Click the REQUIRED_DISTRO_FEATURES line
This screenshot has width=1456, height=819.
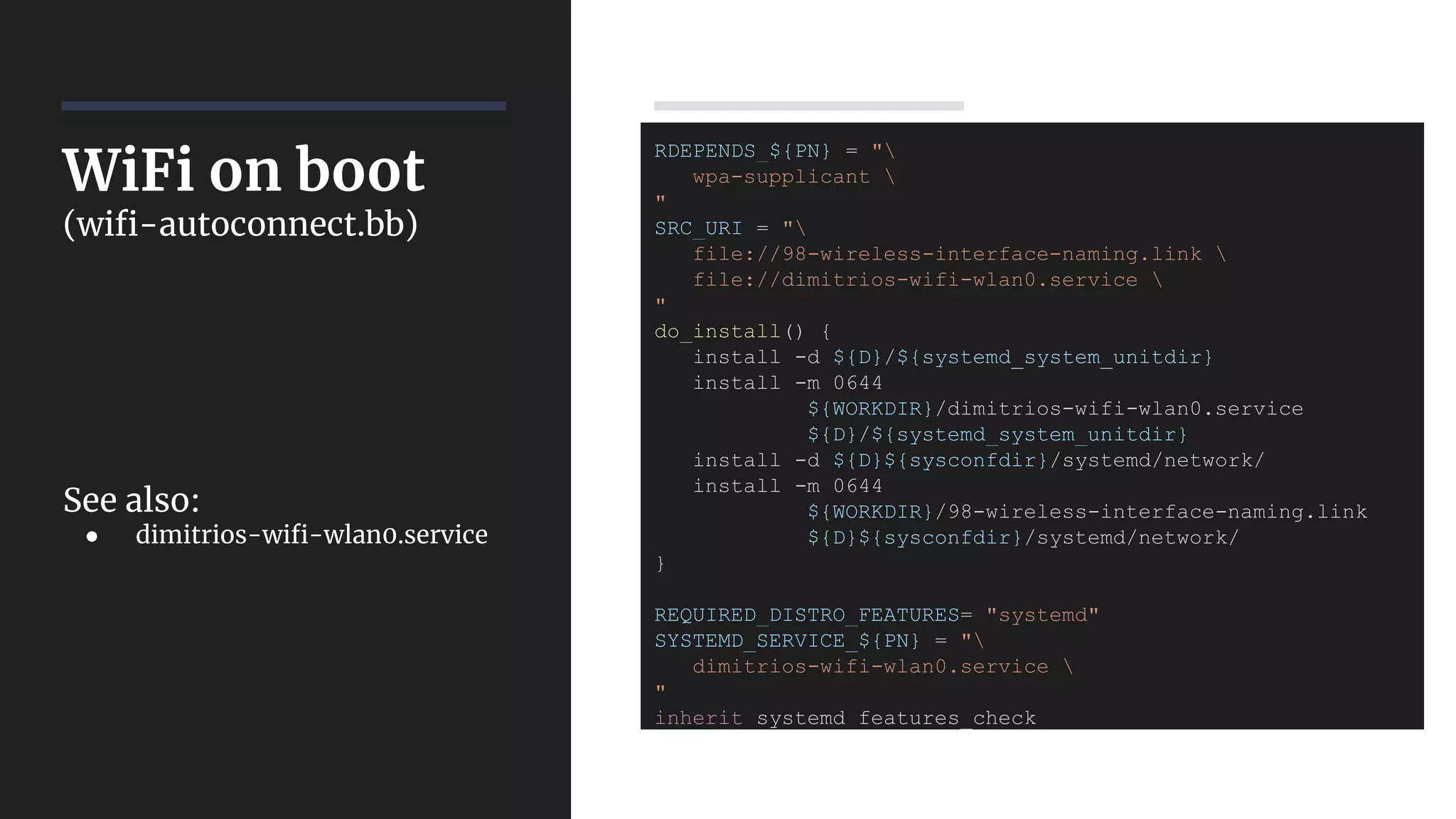click(x=876, y=615)
